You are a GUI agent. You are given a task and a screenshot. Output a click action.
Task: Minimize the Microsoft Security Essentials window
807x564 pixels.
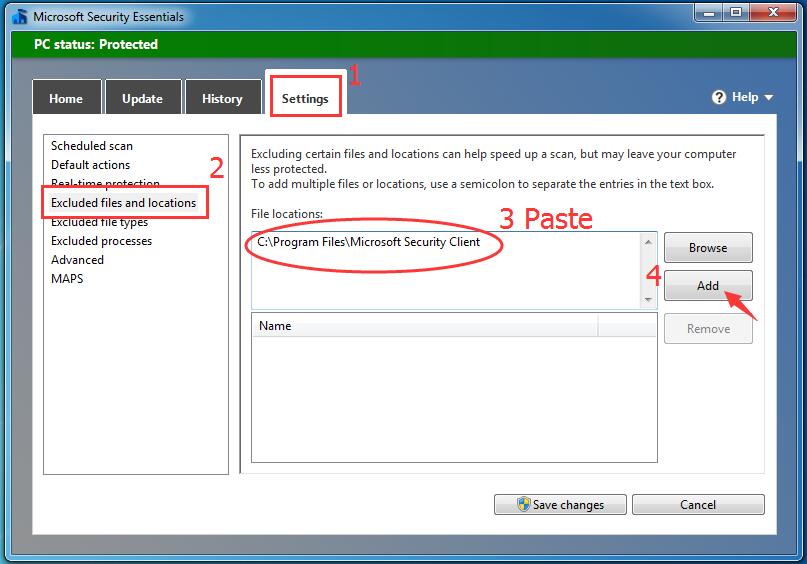709,12
